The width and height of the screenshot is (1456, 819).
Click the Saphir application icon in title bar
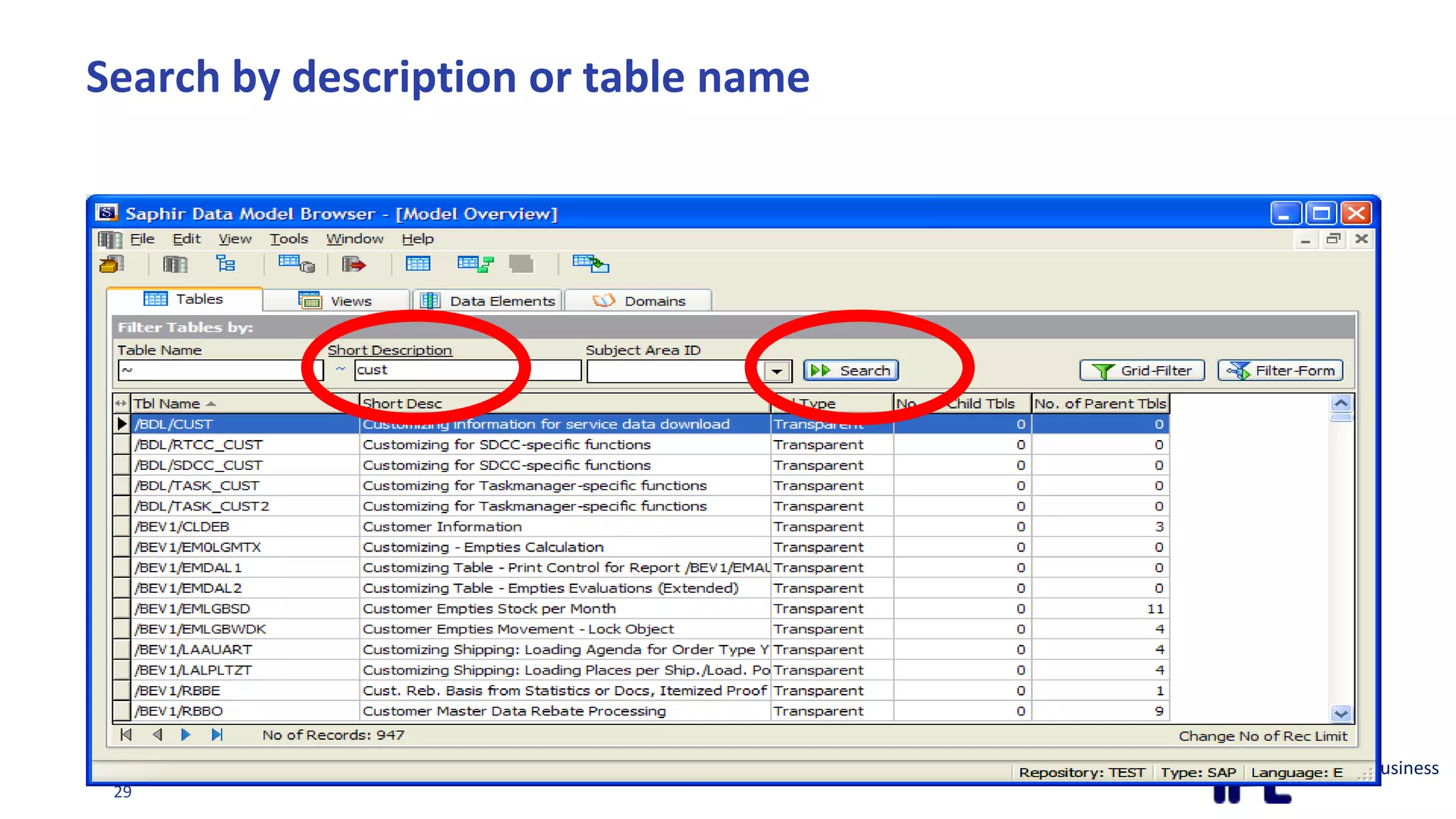[107, 213]
